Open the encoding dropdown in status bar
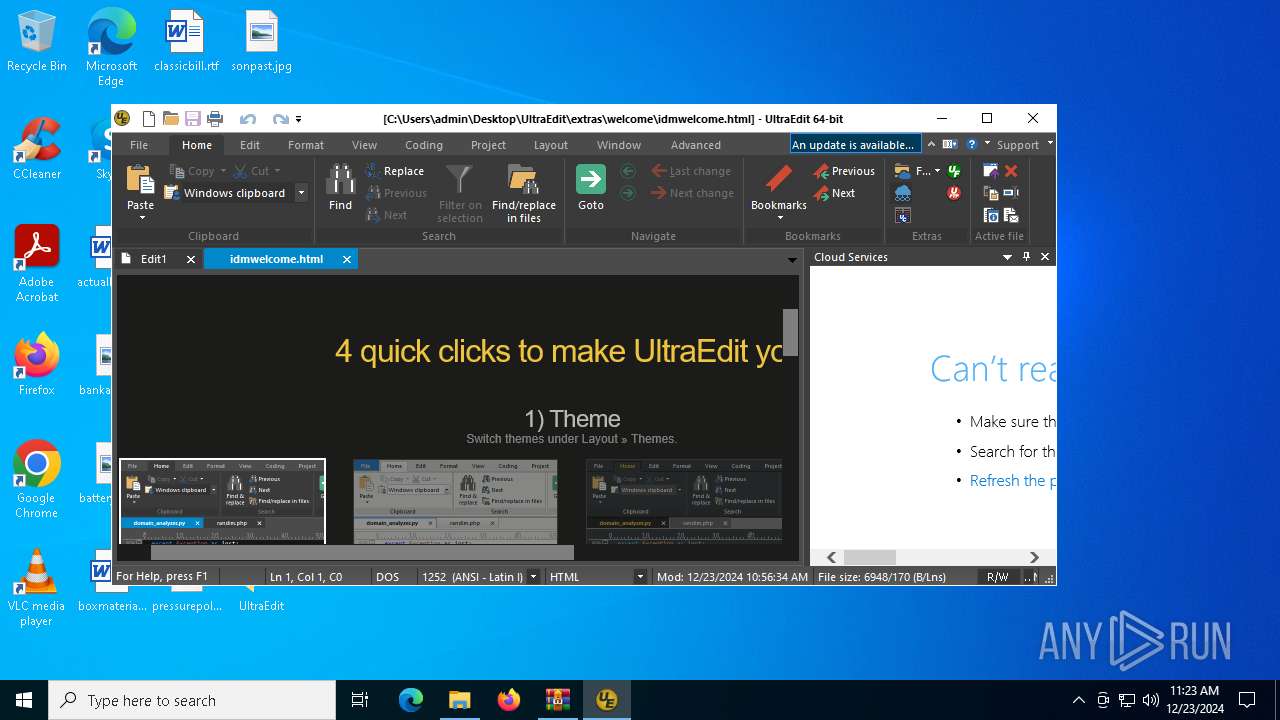The image size is (1280, 720). tap(533, 577)
